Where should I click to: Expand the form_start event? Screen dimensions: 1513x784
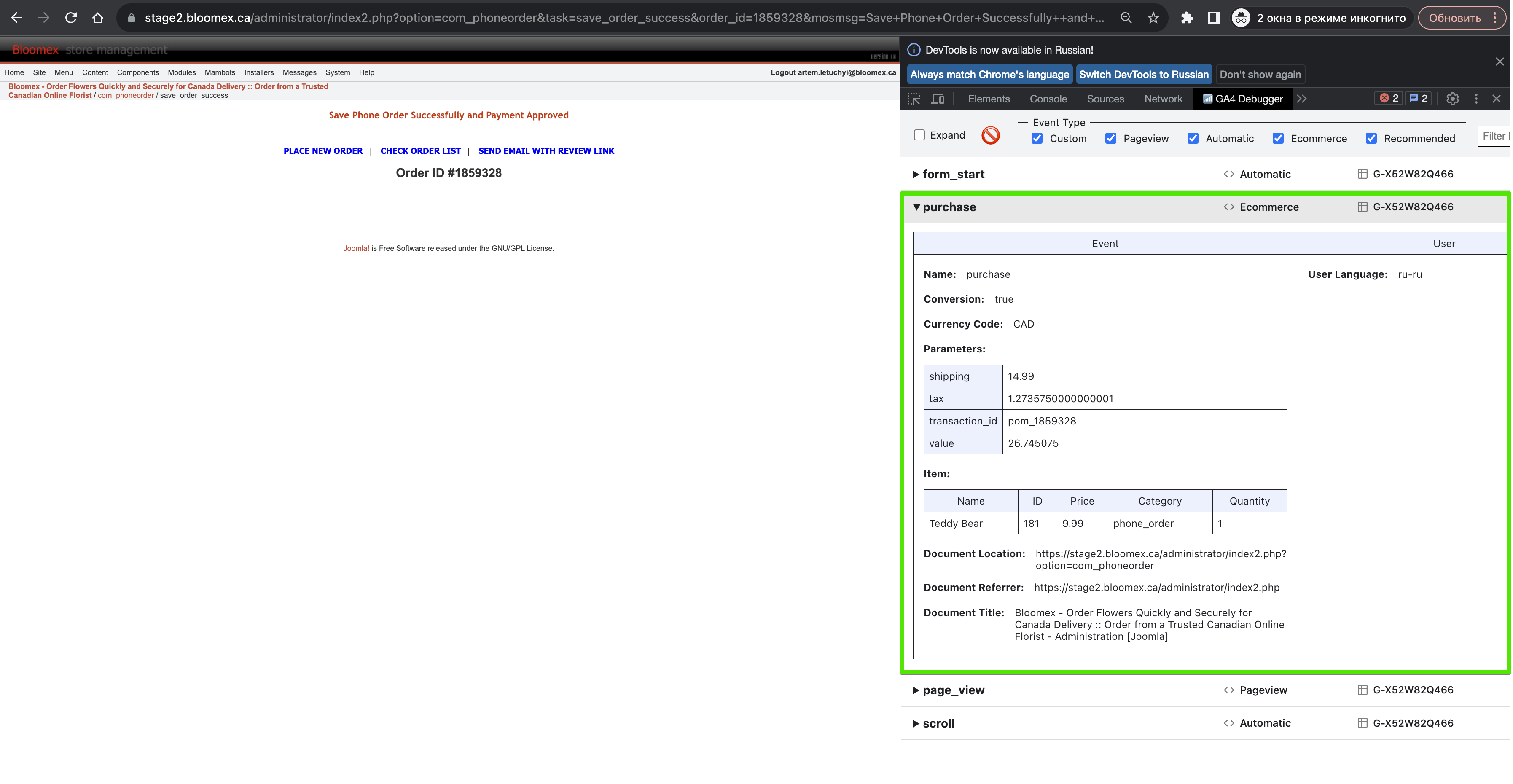click(x=916, y=175)
